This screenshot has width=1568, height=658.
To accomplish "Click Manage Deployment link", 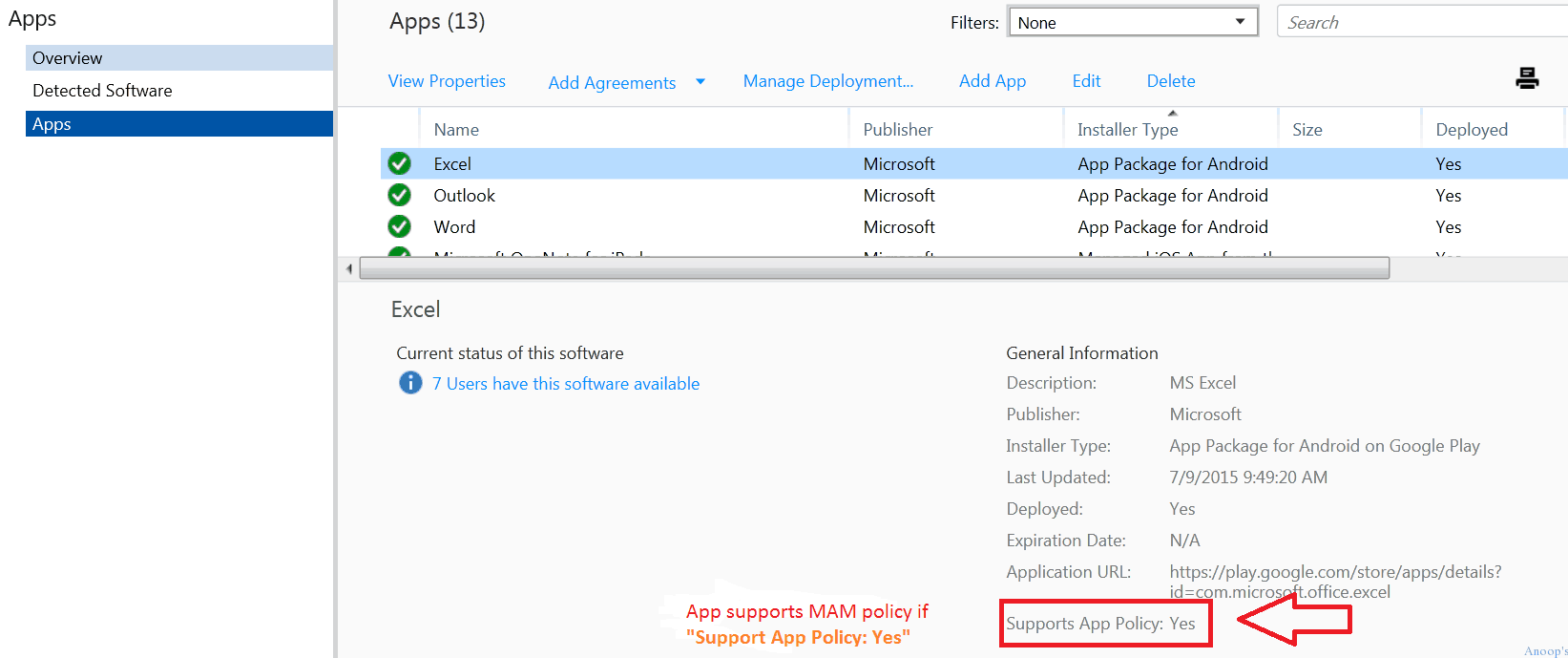I will (x=828, y=81).
